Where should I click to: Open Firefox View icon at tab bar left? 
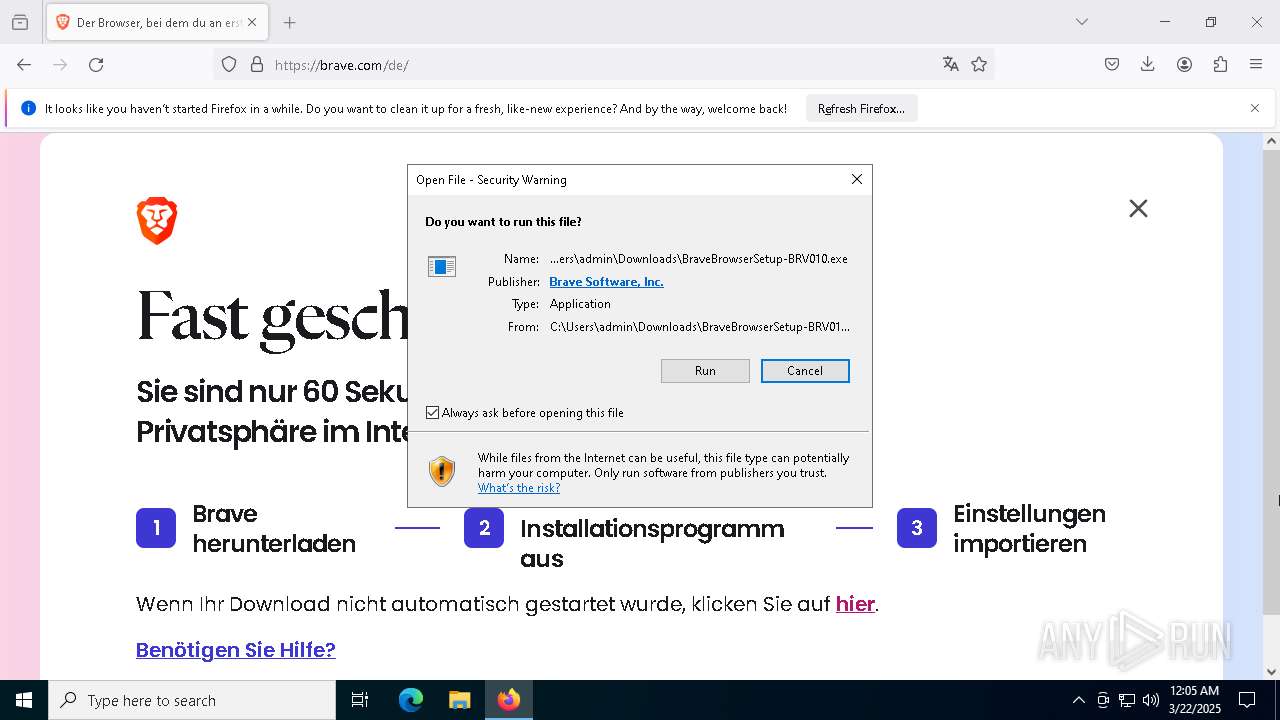[x=20, y=22]
